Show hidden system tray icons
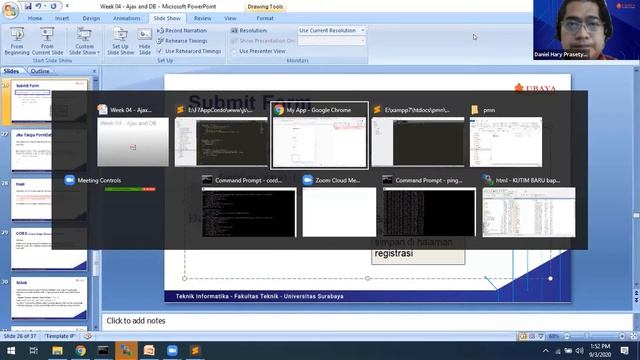 coord(546,351)
